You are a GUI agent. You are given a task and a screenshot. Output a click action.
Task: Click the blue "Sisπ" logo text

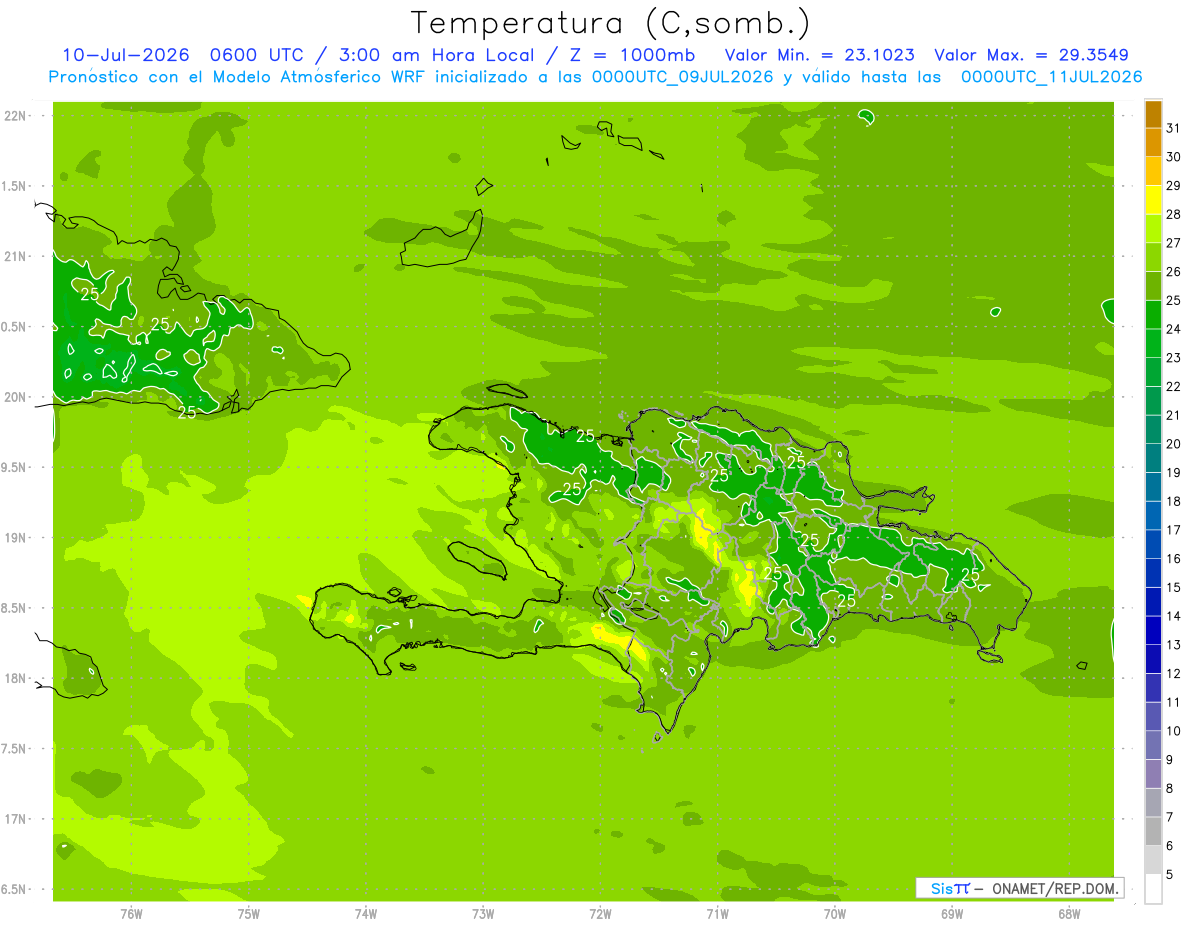(950, 888)
